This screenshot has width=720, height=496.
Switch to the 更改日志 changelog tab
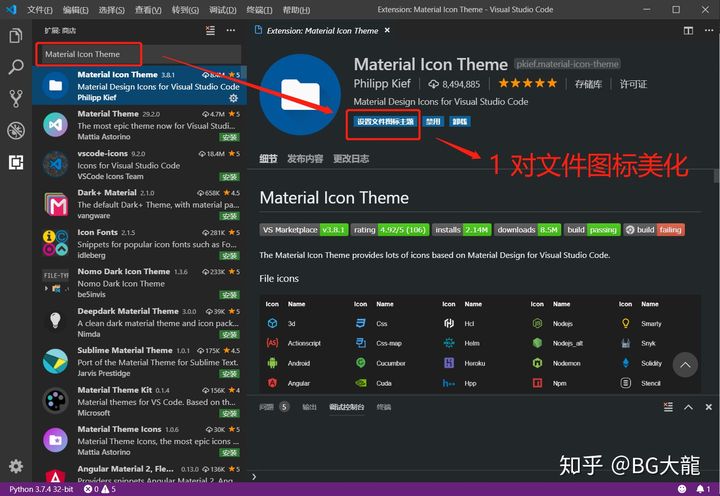351,159
